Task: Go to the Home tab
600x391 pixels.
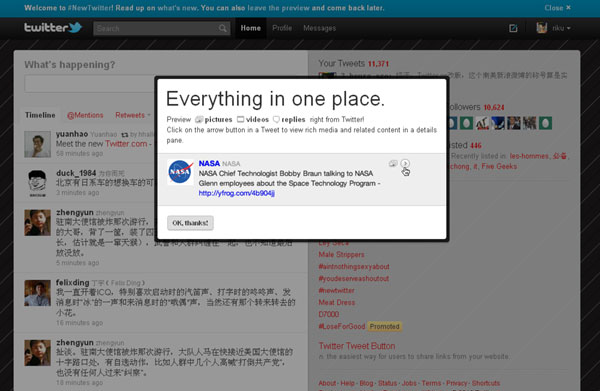Action: pos(251,28)
